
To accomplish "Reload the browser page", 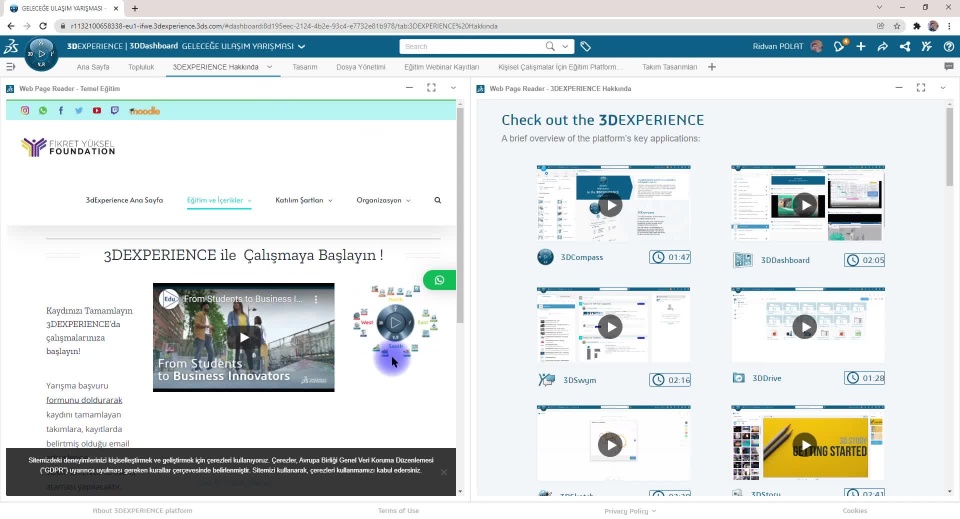I will tap(43, 26).
